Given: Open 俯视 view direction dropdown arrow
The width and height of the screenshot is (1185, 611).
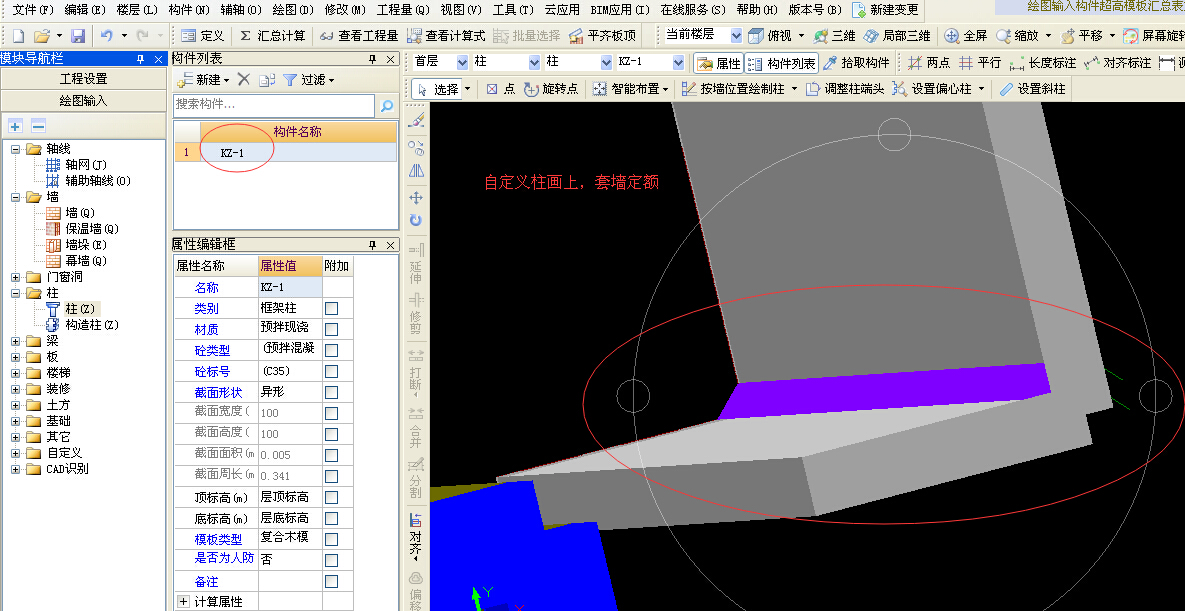Looking at the screenshot, I should (x=801, y=36).
